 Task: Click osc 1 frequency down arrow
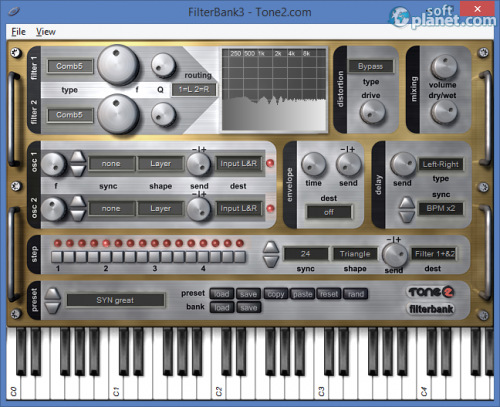(78, 171)
